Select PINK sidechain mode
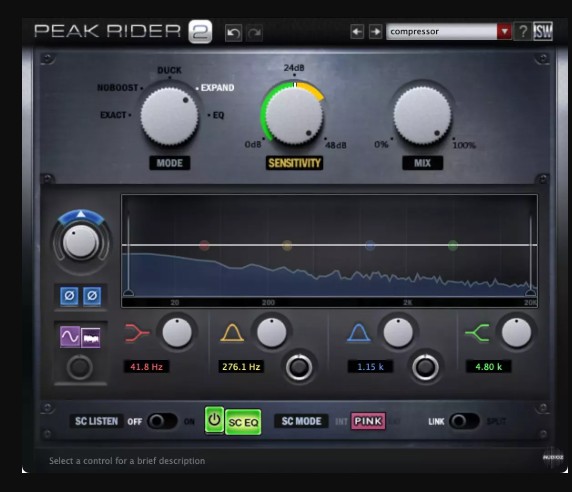The width and height of the screenshot is (572, 492). point(368,421)
